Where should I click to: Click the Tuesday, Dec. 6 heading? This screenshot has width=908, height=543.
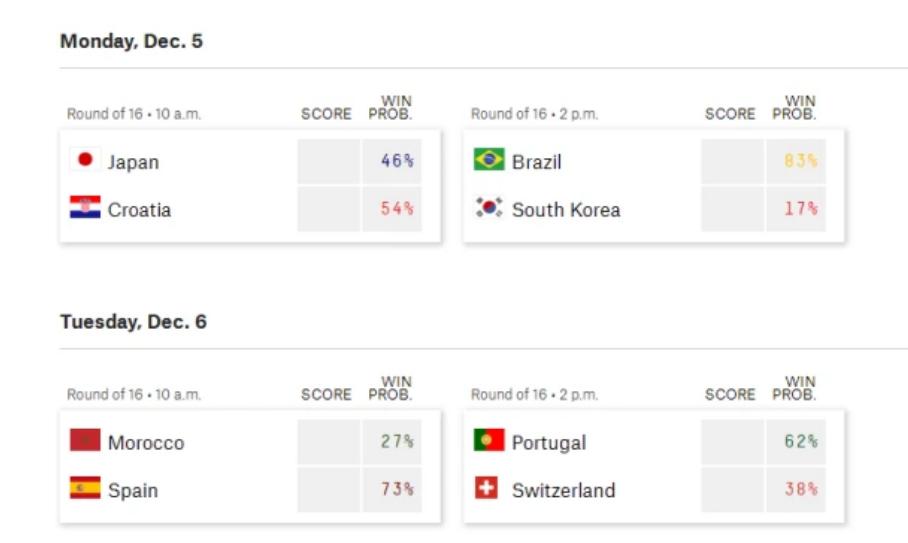133,322
